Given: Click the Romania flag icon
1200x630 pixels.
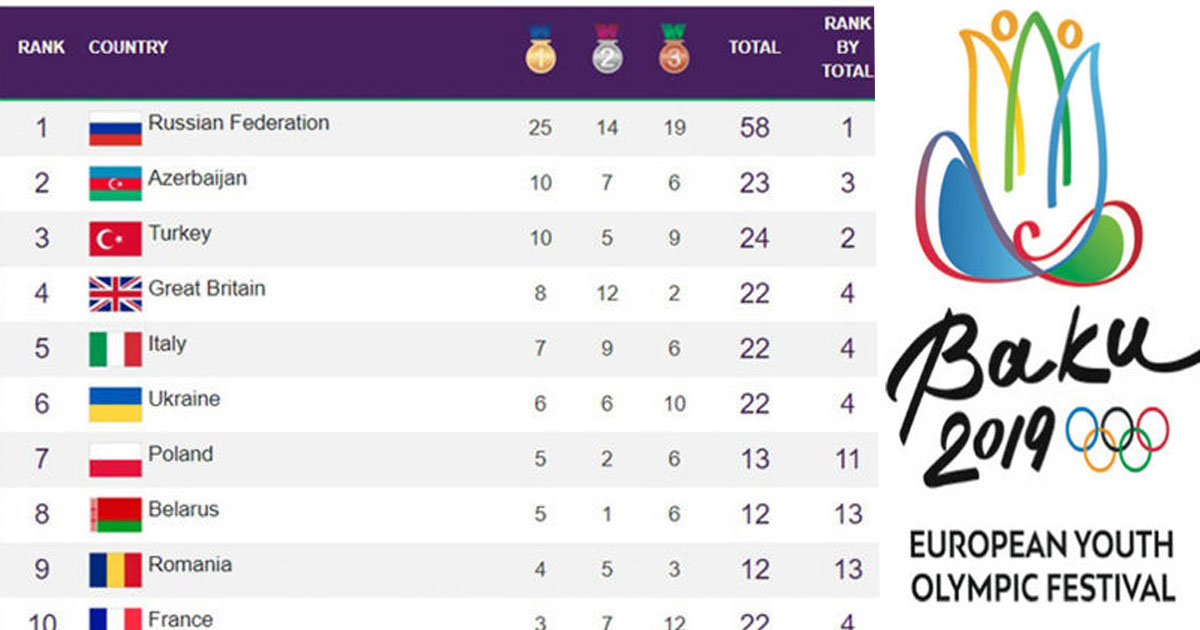Looking at the screenshot, I should (x=115, y=570).
